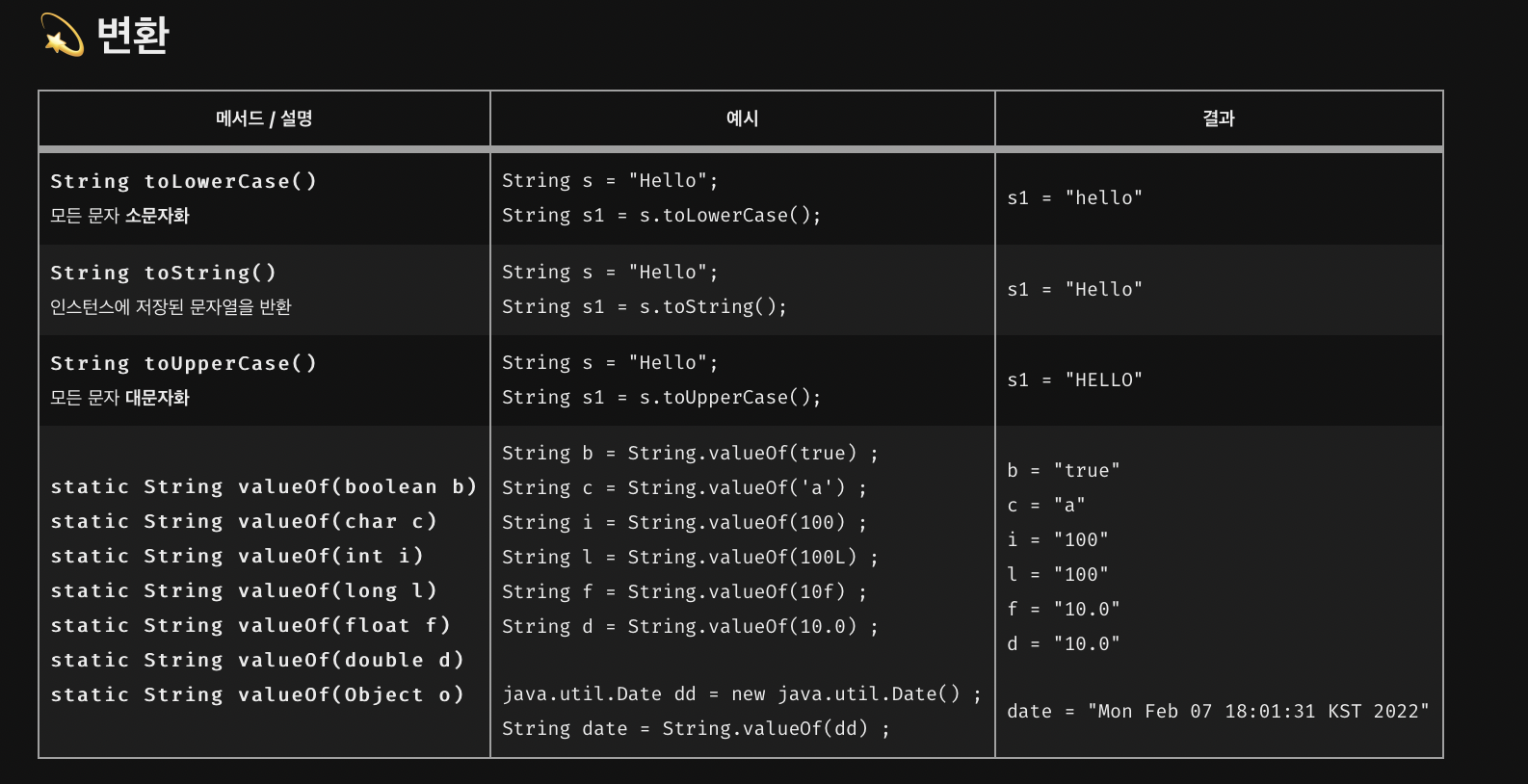The height and width of the screenshot is (784, 1528).
Task: Select the 메서드 / 설명 column header
Action: [264, 118]
